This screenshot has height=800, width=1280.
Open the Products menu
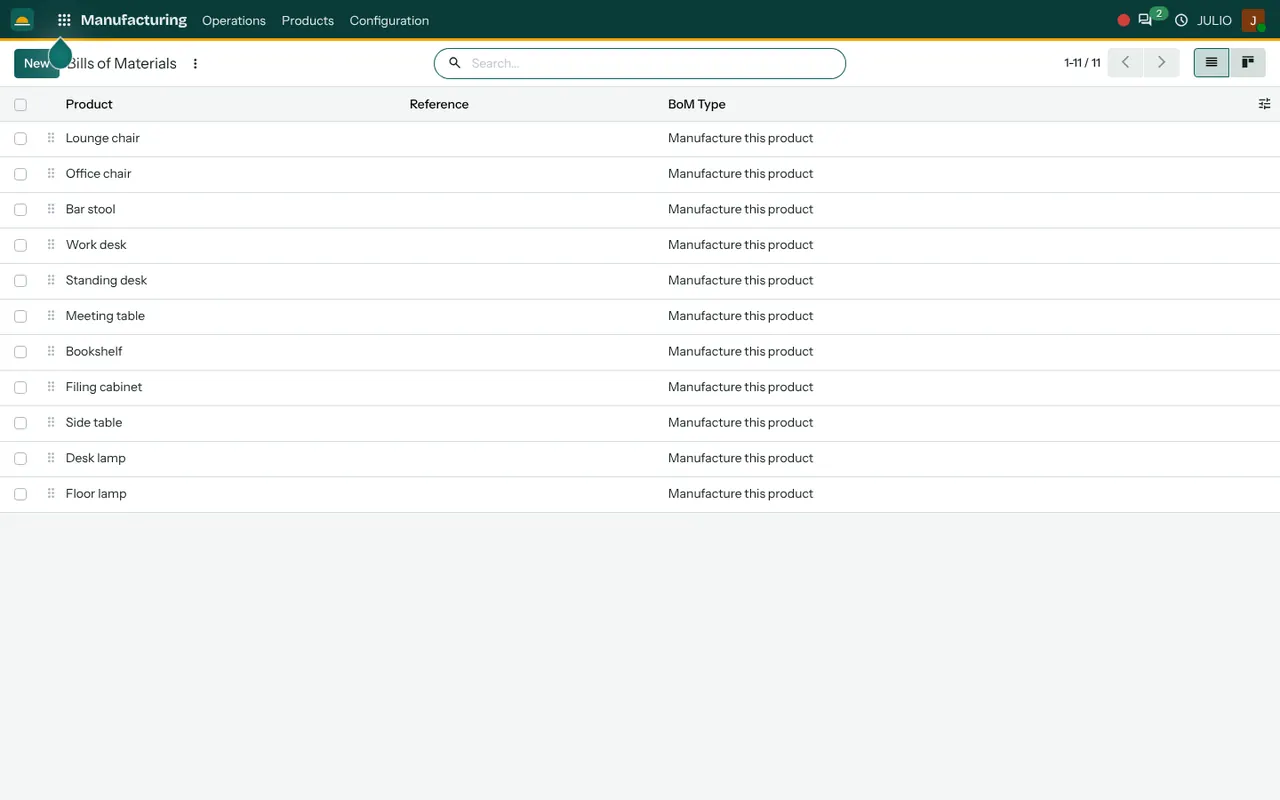(x=308, y=20)
